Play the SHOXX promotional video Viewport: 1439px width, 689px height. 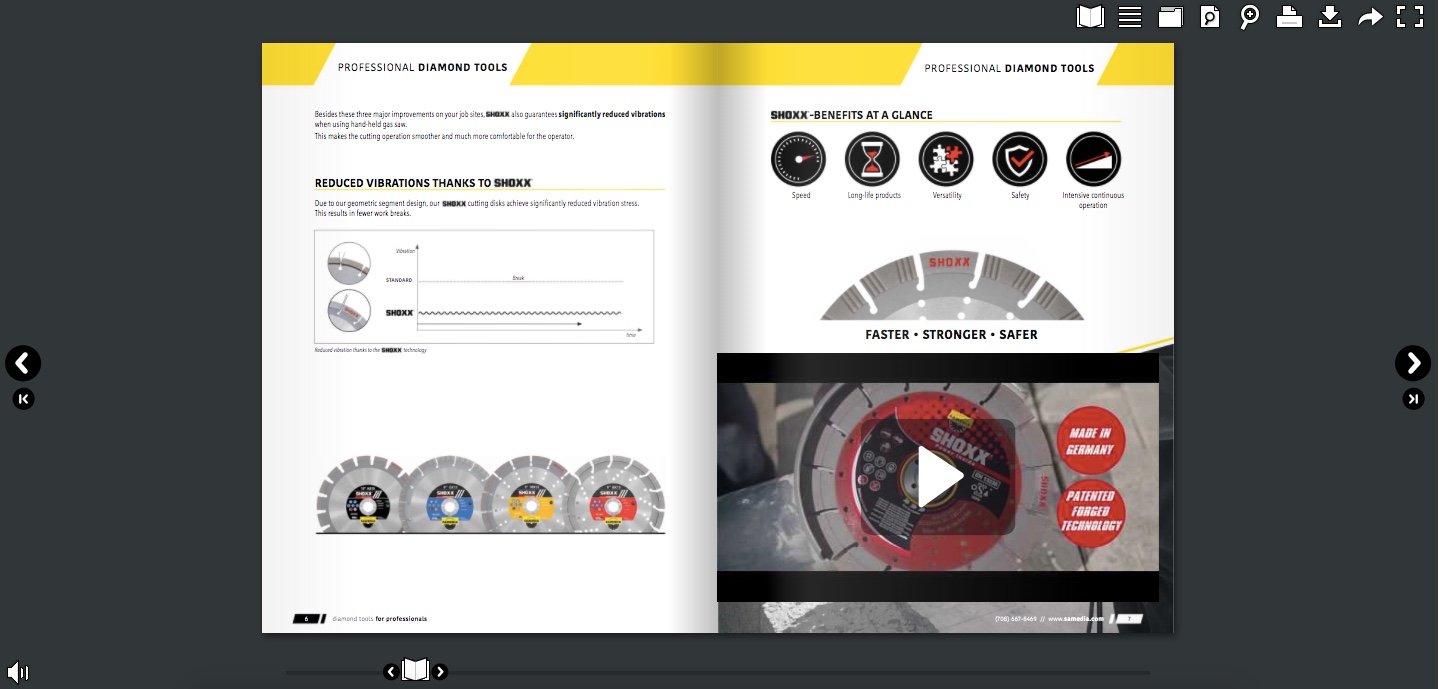(938, 477)
